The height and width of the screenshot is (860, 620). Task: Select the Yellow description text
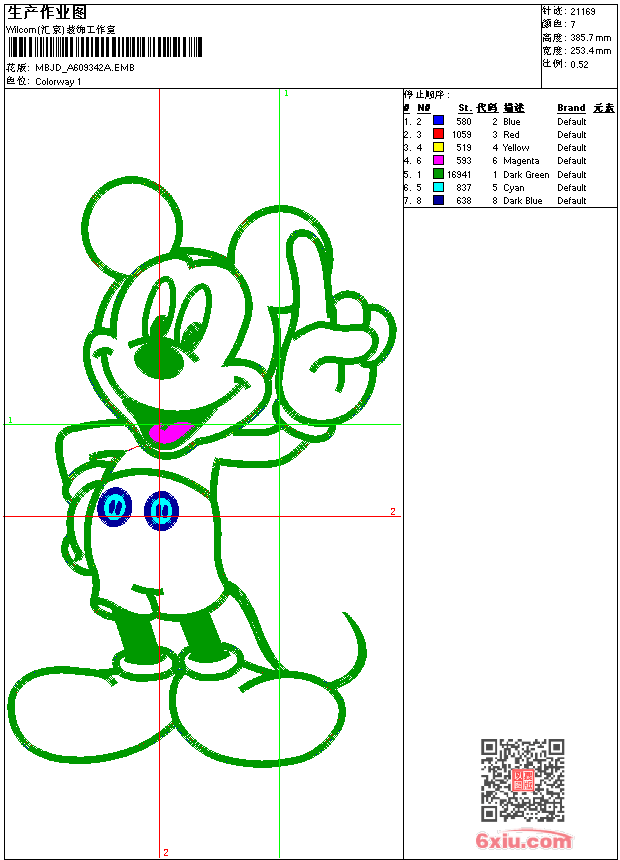516,148
